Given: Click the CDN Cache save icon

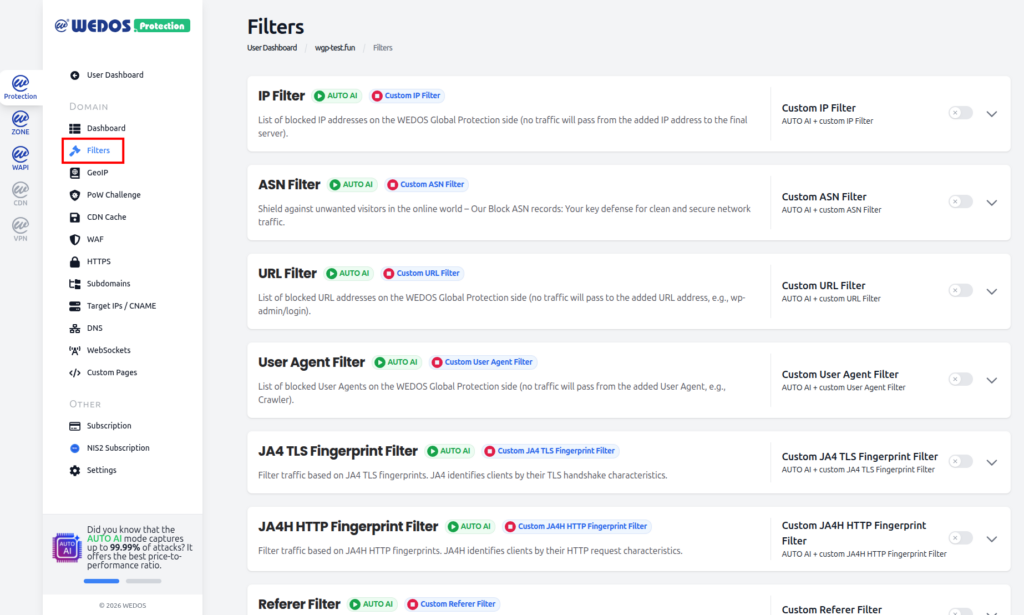Looking at the screenshot, I should coord(74,217).
